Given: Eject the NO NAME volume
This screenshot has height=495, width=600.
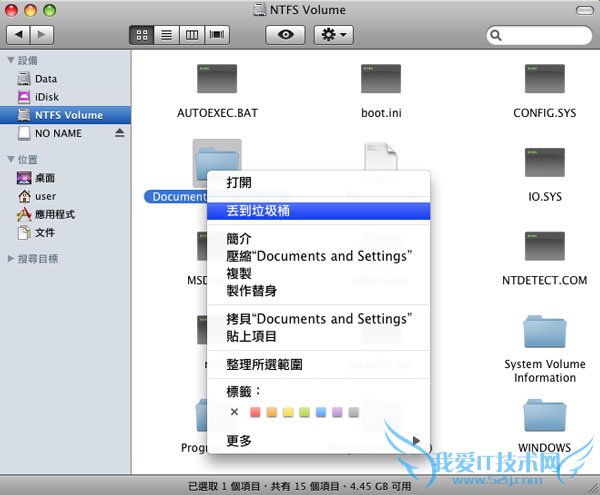Looking at the screenshot, I should (120, 133).
